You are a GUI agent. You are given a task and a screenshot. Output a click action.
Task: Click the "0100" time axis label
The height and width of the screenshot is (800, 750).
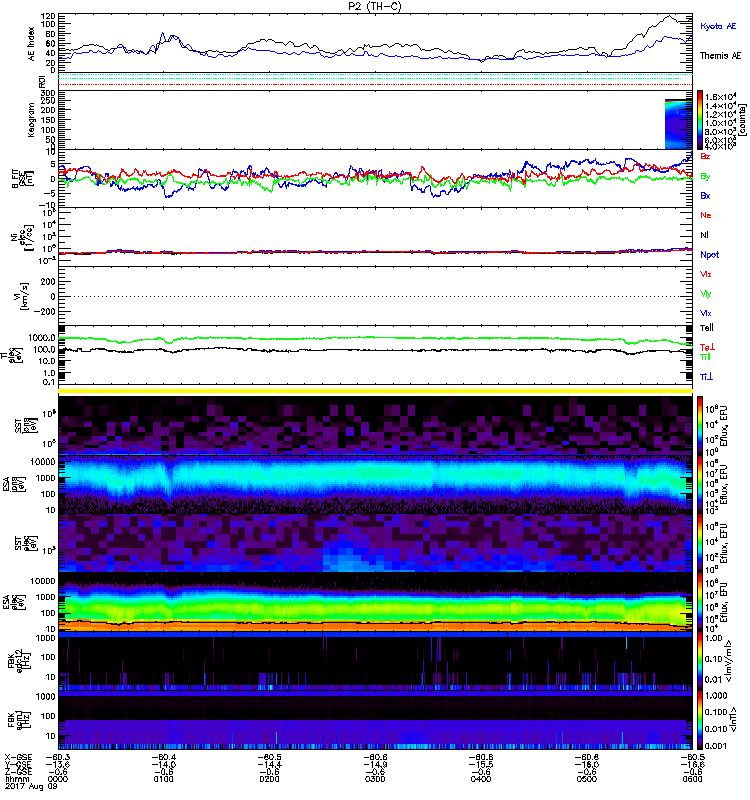pyautogui.click(x=163, y=779)
